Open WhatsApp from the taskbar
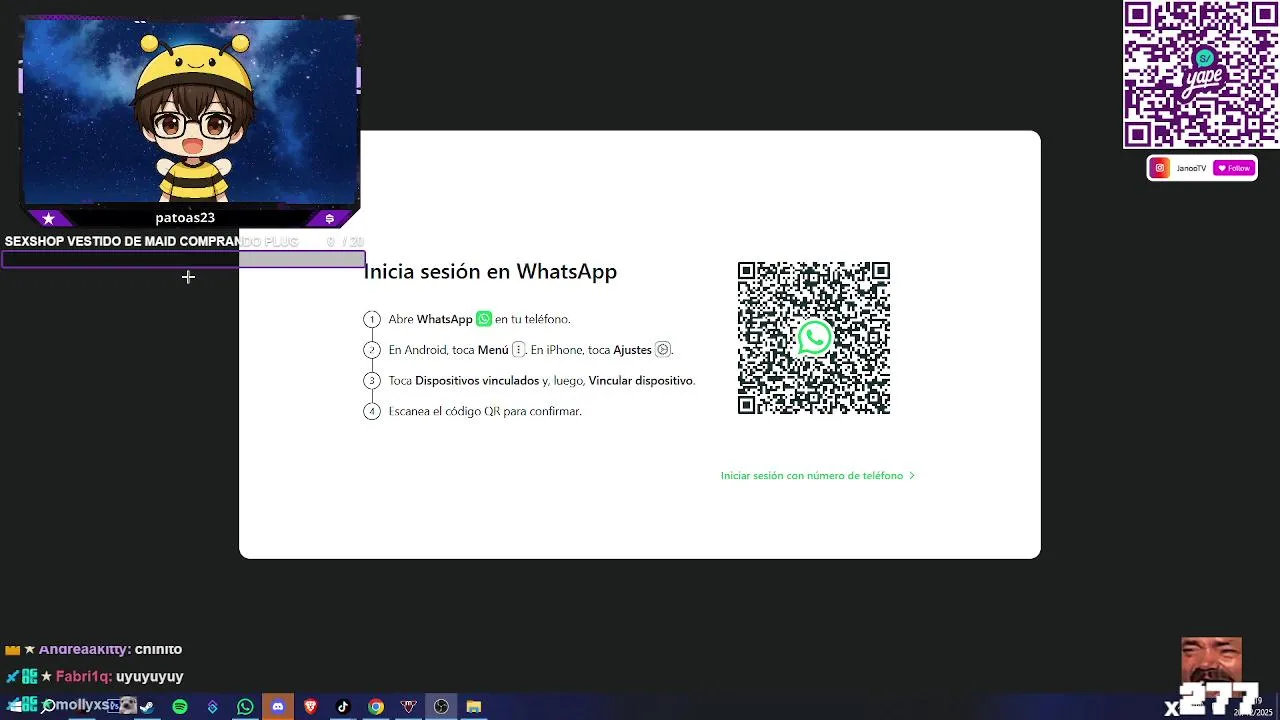The height and width of the screenshot is (720, 1280). (x=245, y=707)
